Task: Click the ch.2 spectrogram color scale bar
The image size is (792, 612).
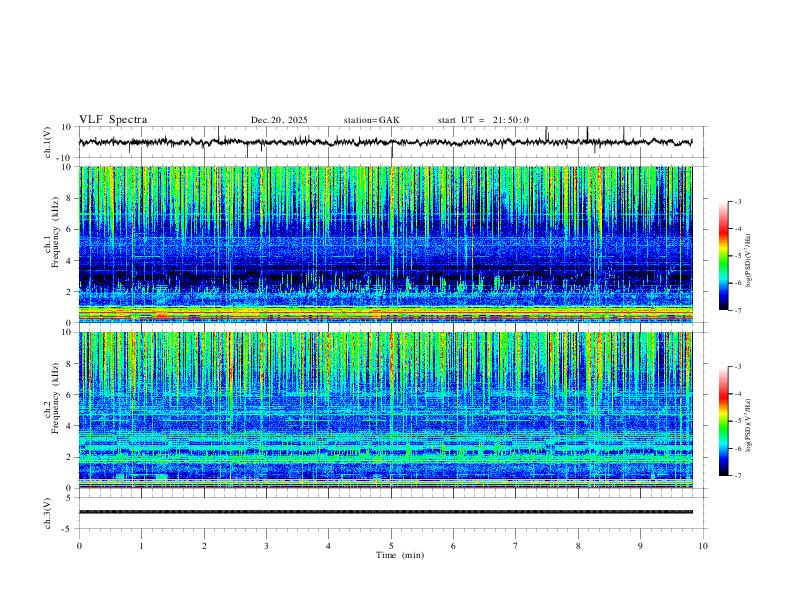Action: tap(723, 421)
